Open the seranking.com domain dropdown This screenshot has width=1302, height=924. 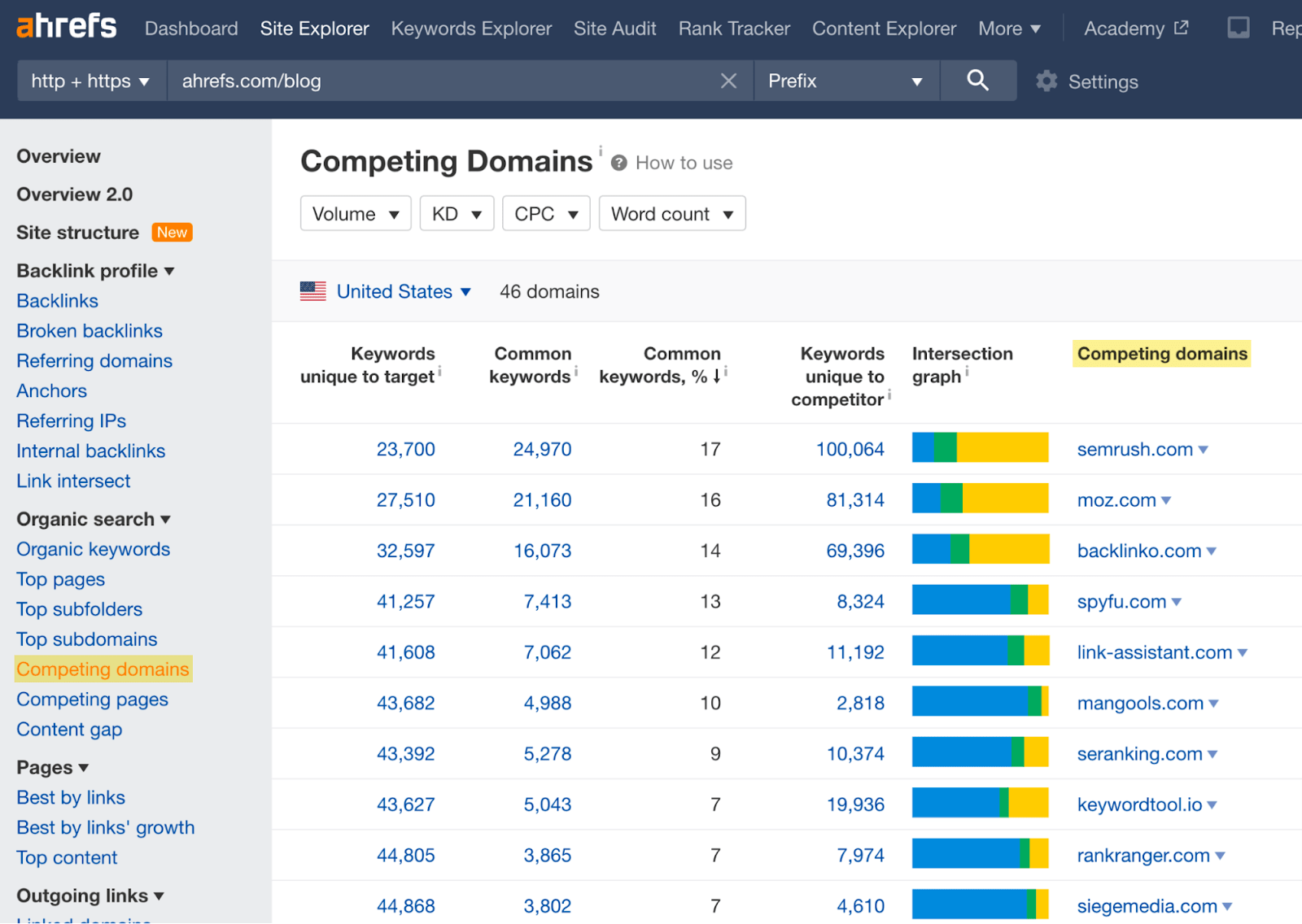point(1212,754)
